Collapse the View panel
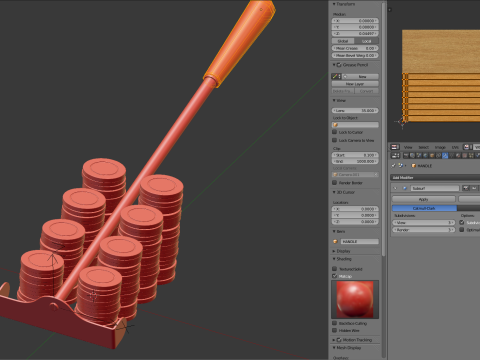 (x=334, y=100)
